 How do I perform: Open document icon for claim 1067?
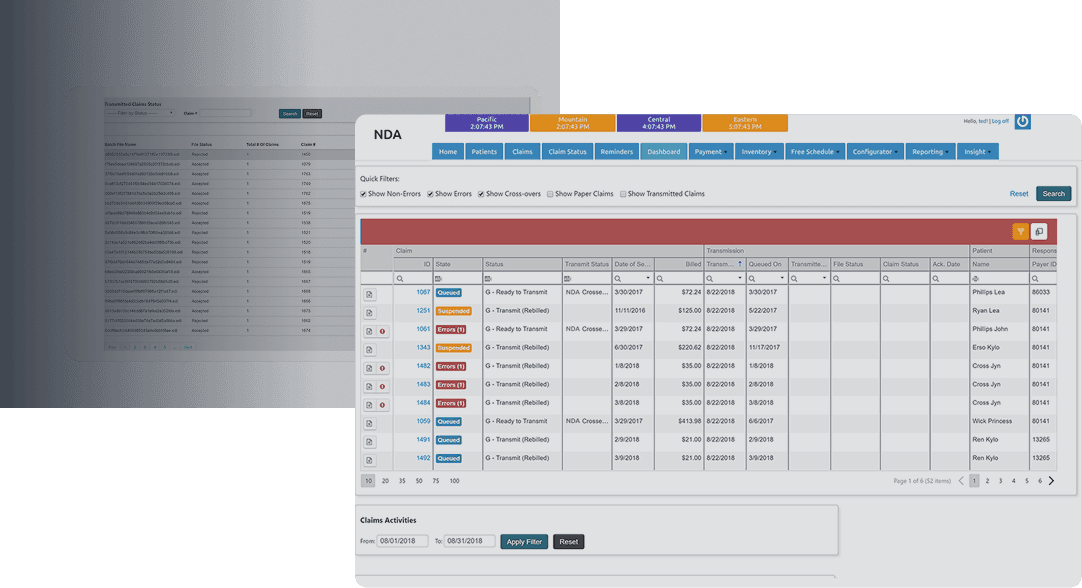(369, 294)
